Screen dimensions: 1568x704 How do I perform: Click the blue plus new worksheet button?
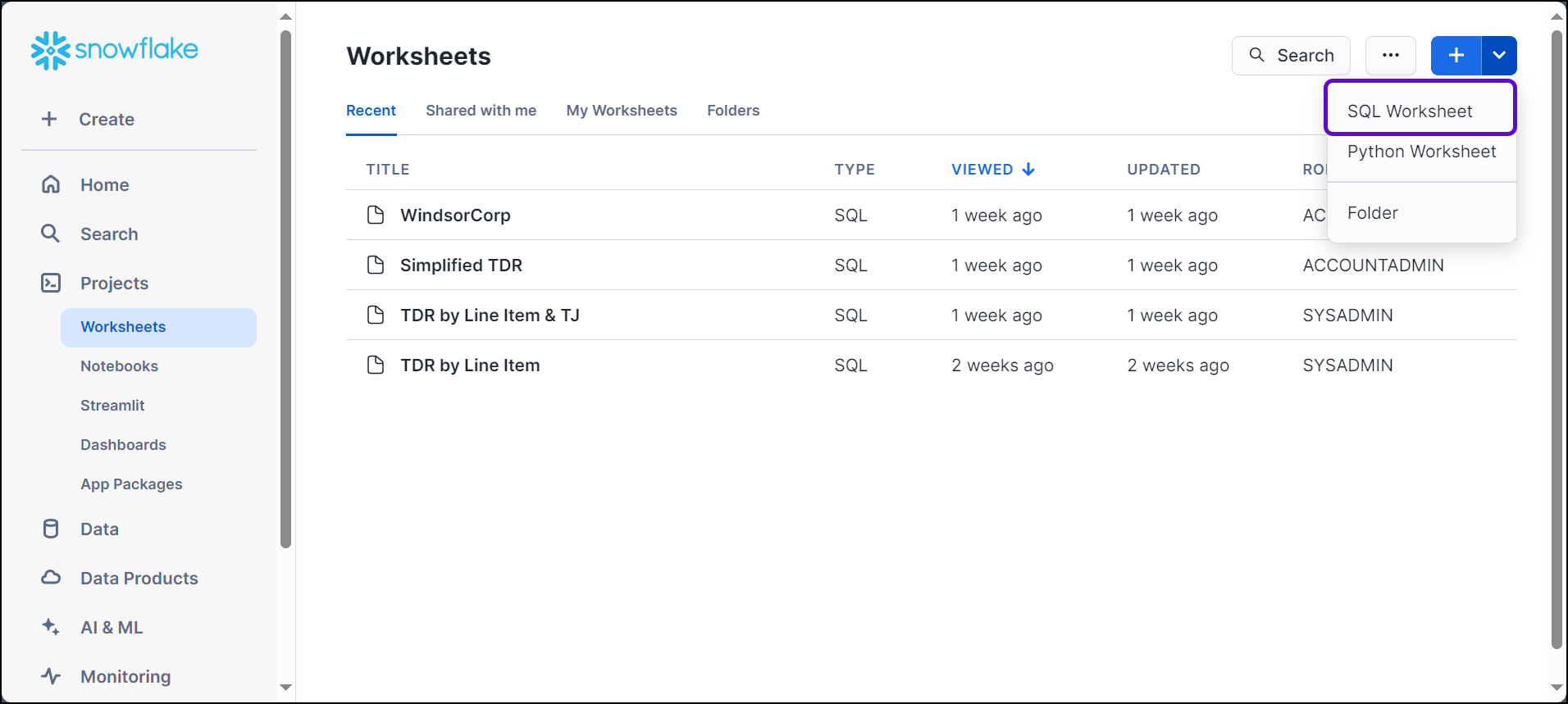[1456, 56]
